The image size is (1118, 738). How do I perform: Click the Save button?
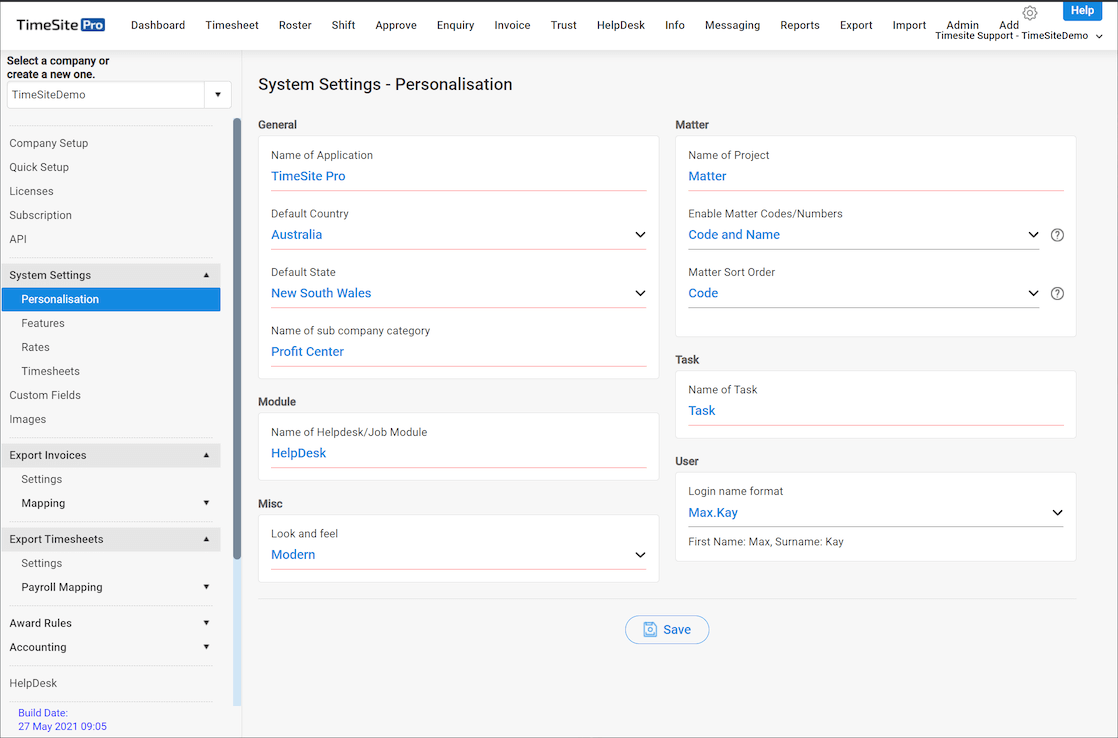[x=667, y=630]
